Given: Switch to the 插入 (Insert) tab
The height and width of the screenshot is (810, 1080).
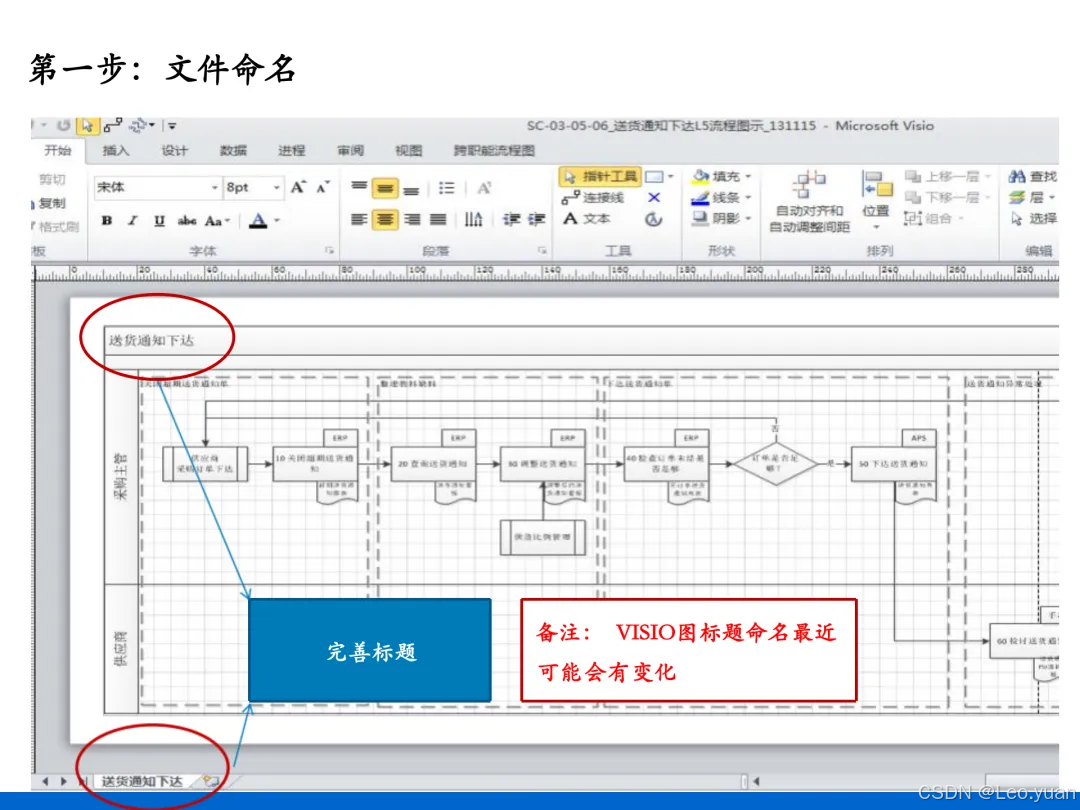Looking at the screenshot, I should click(116, 151).
